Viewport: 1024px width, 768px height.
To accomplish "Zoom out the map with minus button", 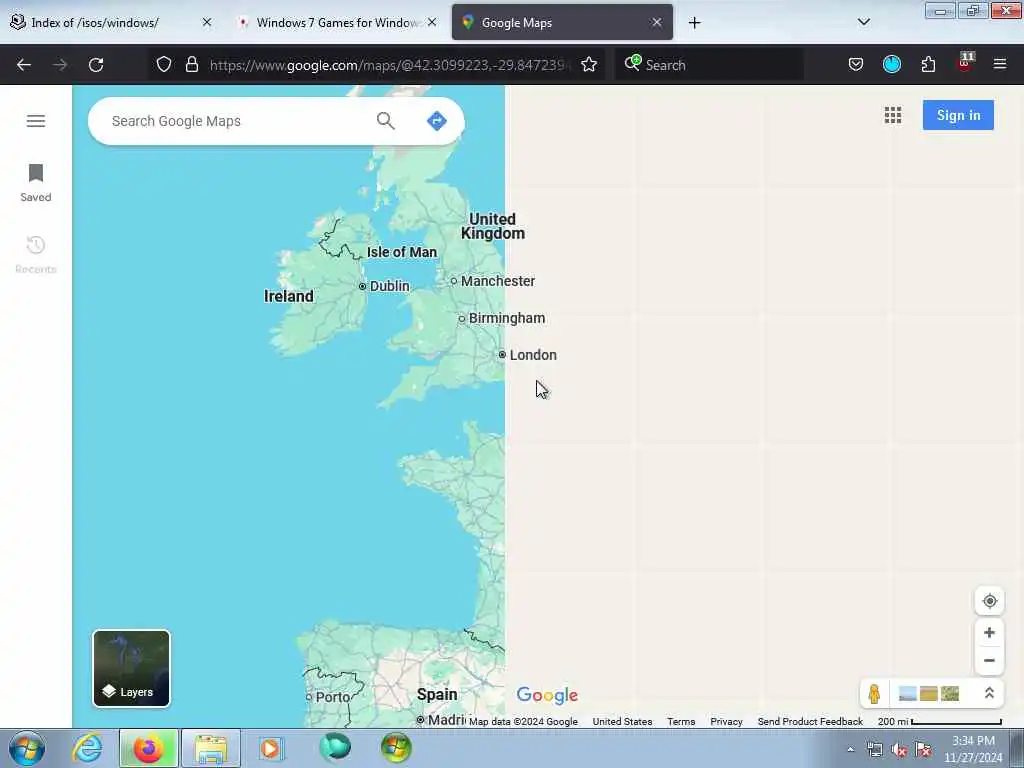I will pos(989,660).
